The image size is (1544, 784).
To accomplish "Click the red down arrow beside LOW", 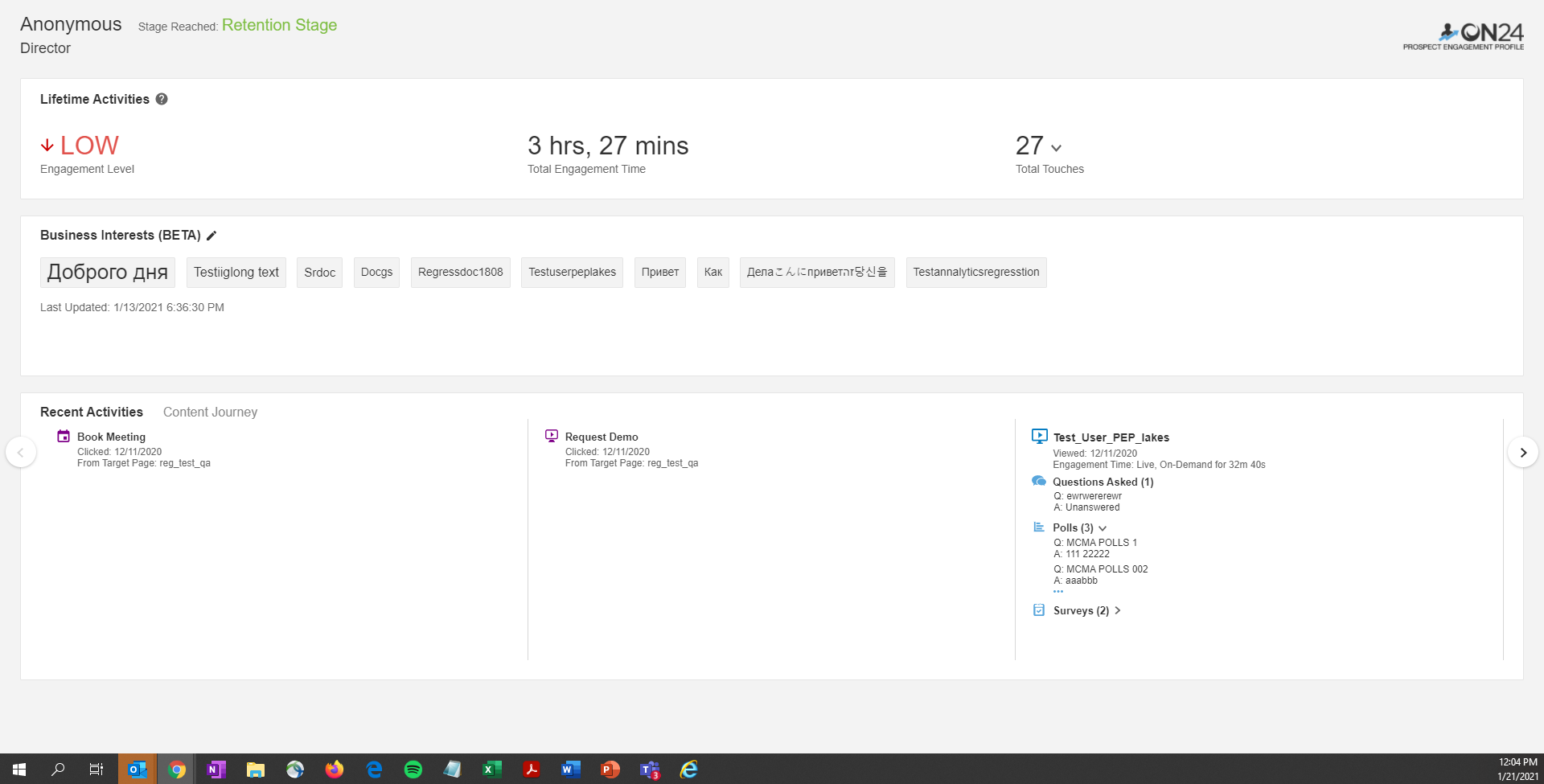I will 47,146.
